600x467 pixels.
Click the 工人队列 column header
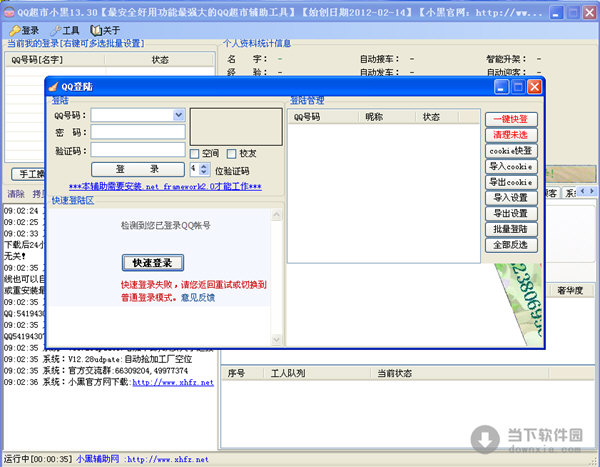pos(317,373)
